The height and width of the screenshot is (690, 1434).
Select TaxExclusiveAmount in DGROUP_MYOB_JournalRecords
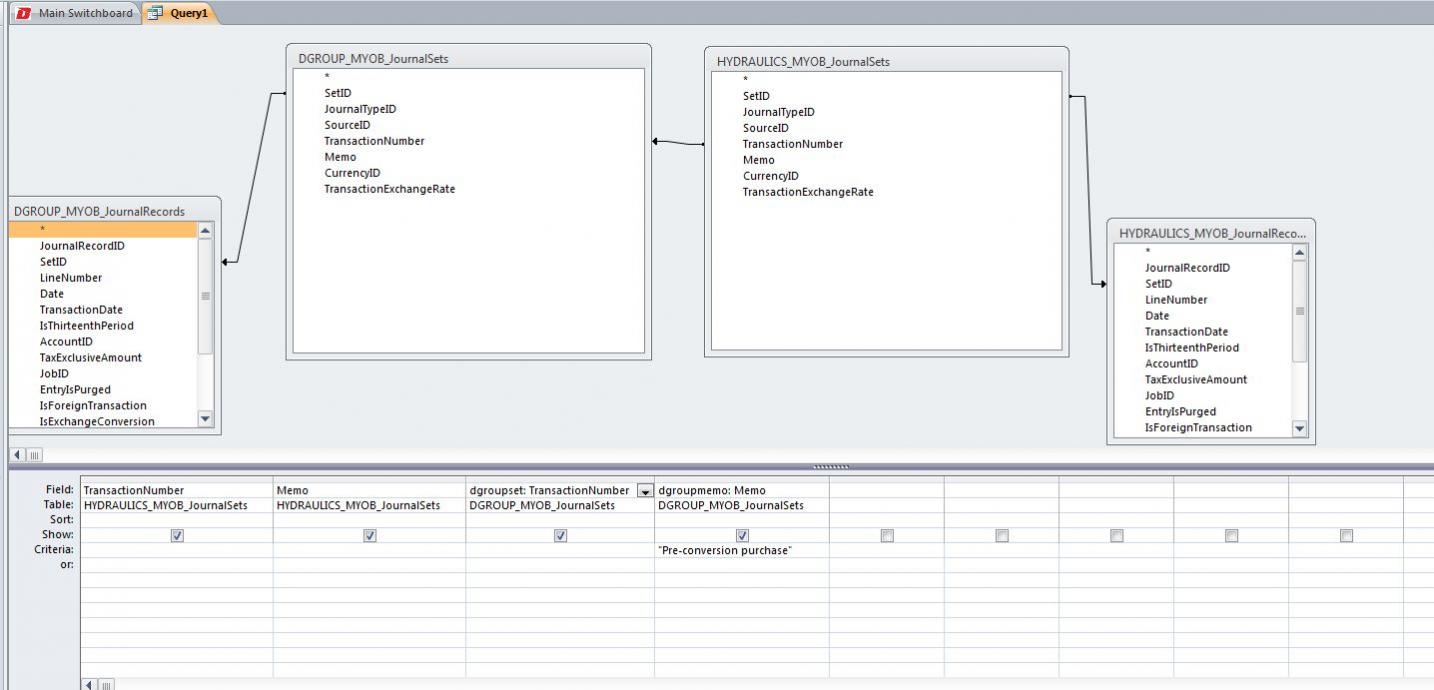point(90,358)
